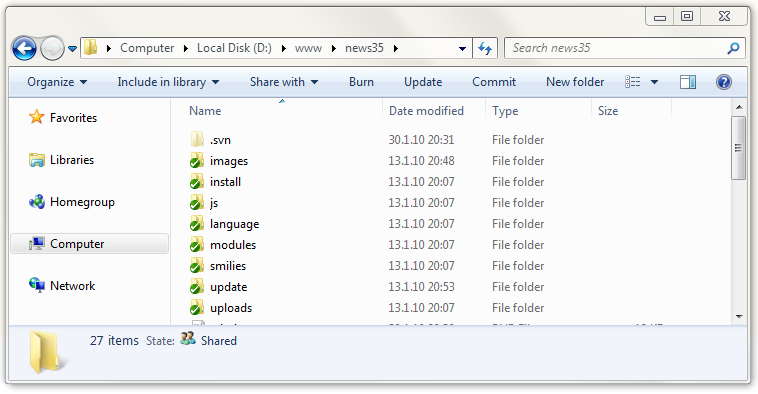Click Commit in the toolbar

pyautogui.click(x=494, y=82)
